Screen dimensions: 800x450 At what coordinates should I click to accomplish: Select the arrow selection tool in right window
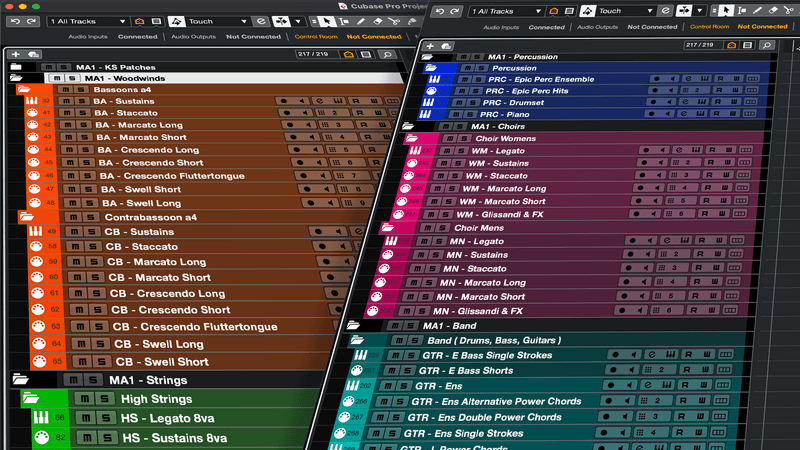coord(726,10)
